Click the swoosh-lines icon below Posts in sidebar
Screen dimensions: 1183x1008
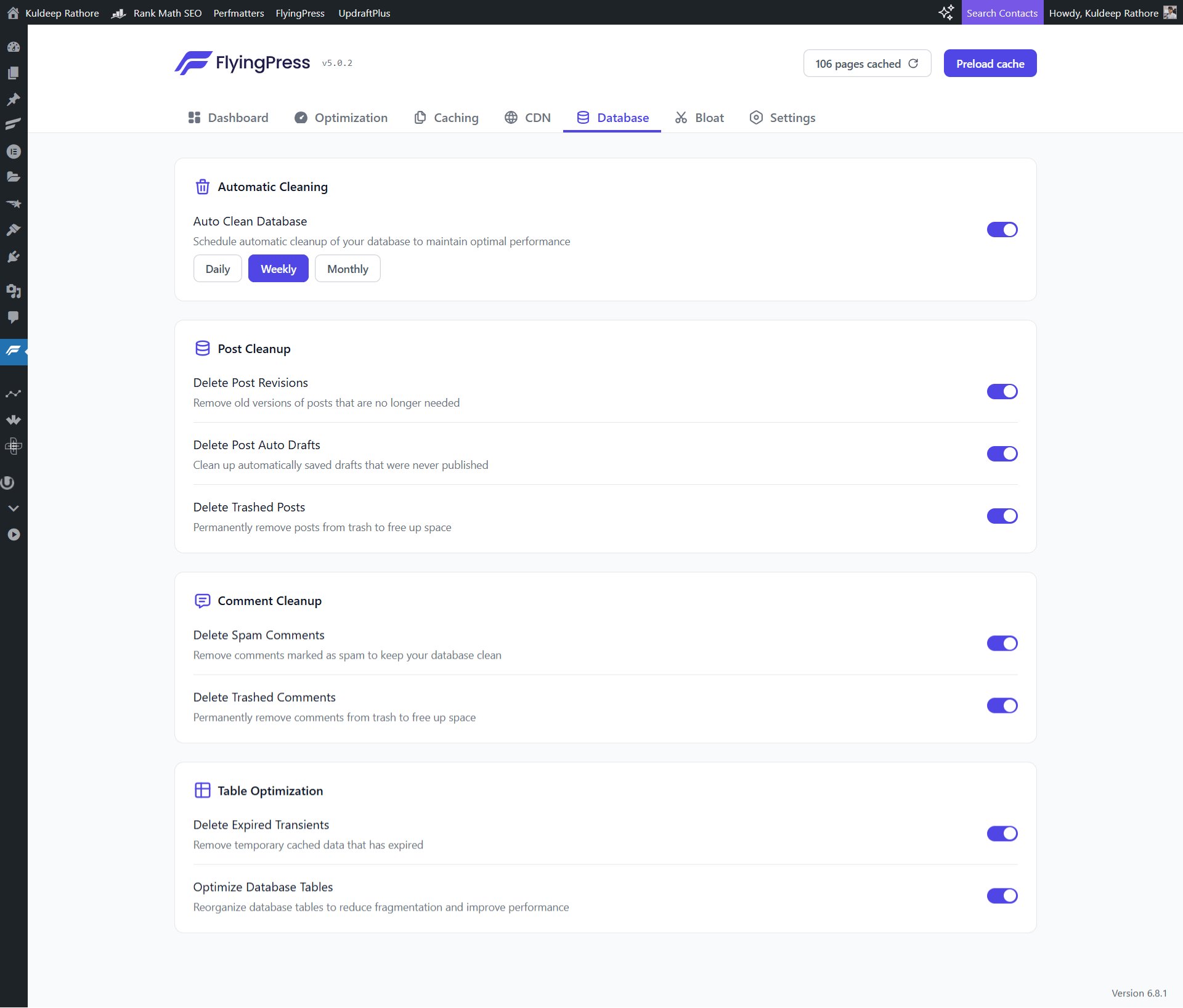coord(14,124)
